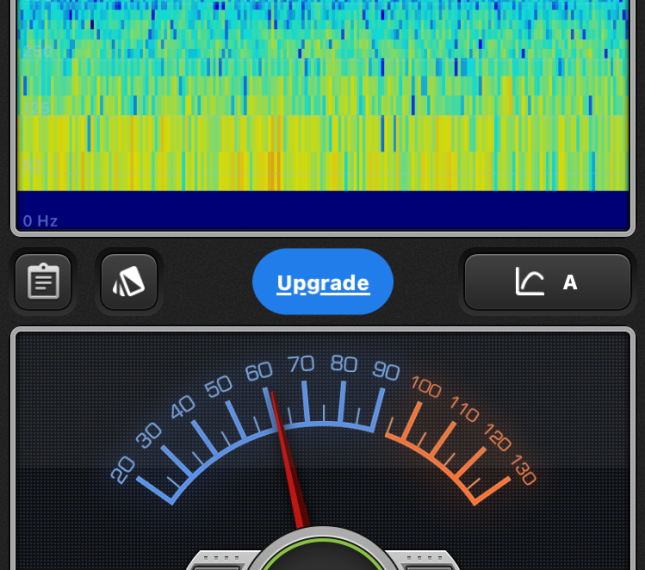Click the frequency weighting curve icon
The height and width of the screenshot is (570, 645).
529,282
